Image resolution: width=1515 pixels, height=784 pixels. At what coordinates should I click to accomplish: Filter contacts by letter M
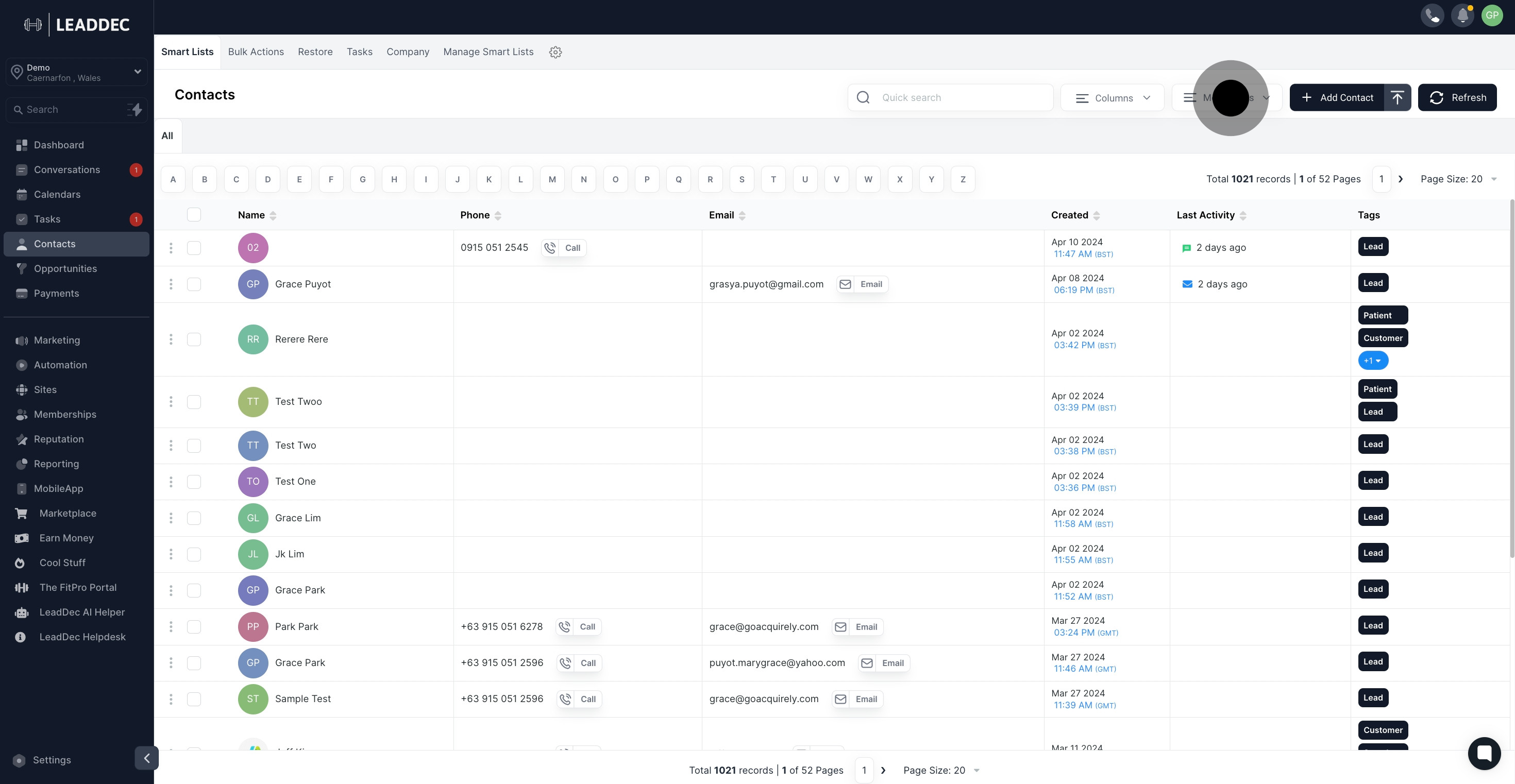click(552, 179)
